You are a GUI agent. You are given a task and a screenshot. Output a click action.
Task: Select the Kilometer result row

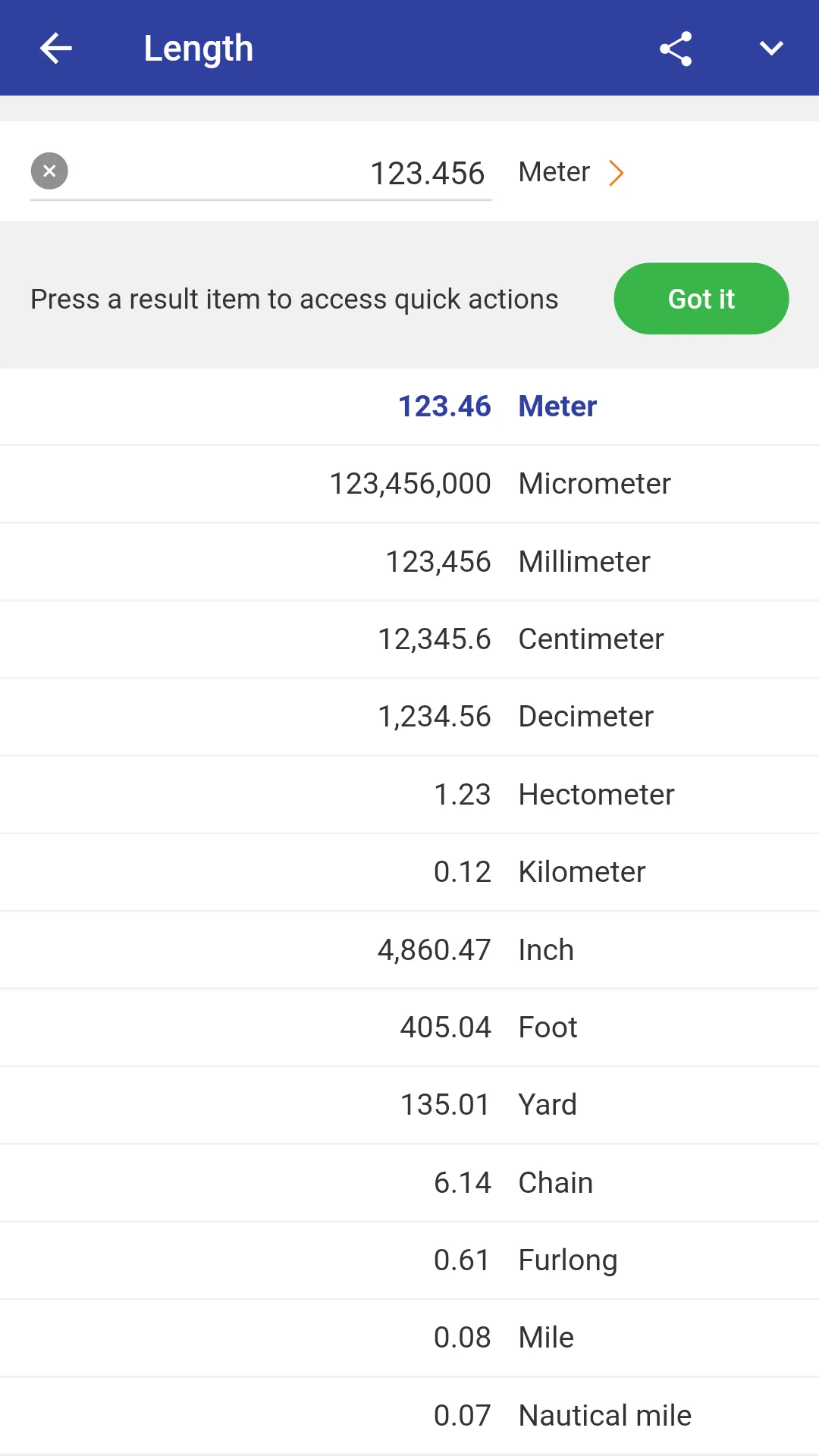(409, 872)
